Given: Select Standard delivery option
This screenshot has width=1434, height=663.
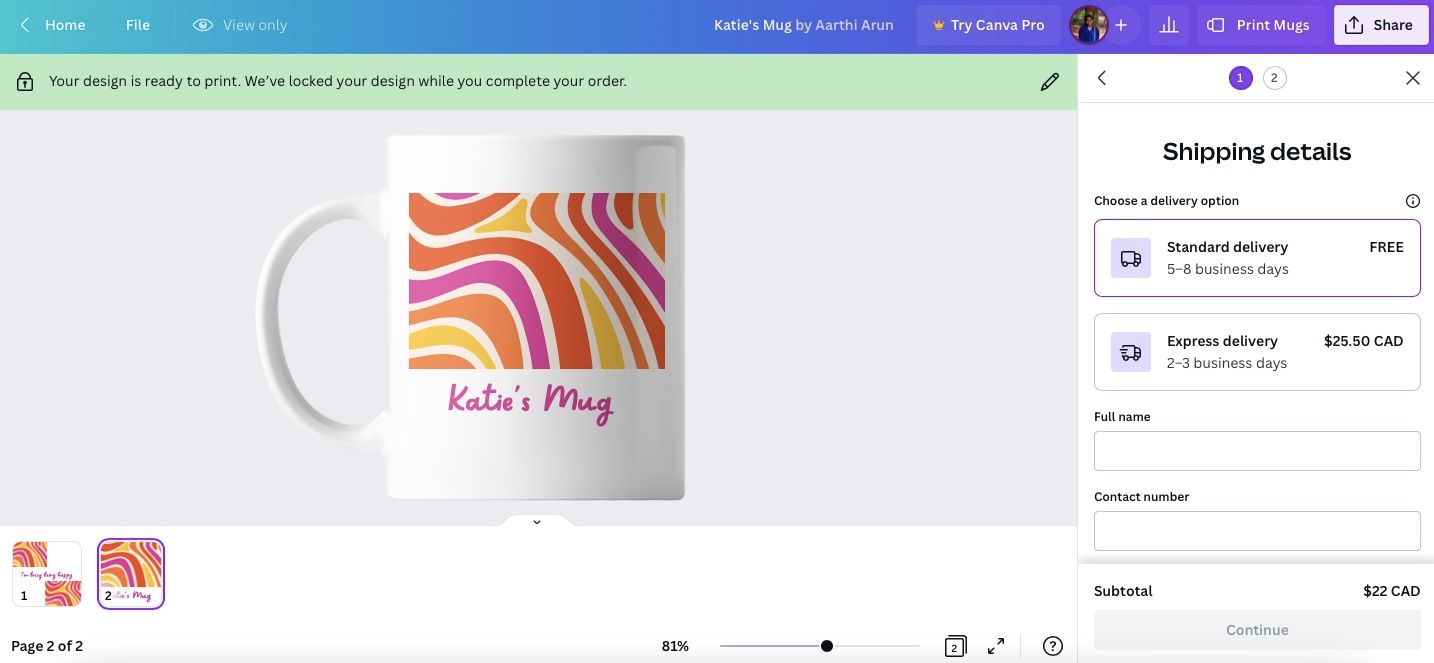Looking at the screenshot, I should click(1257, 258).
